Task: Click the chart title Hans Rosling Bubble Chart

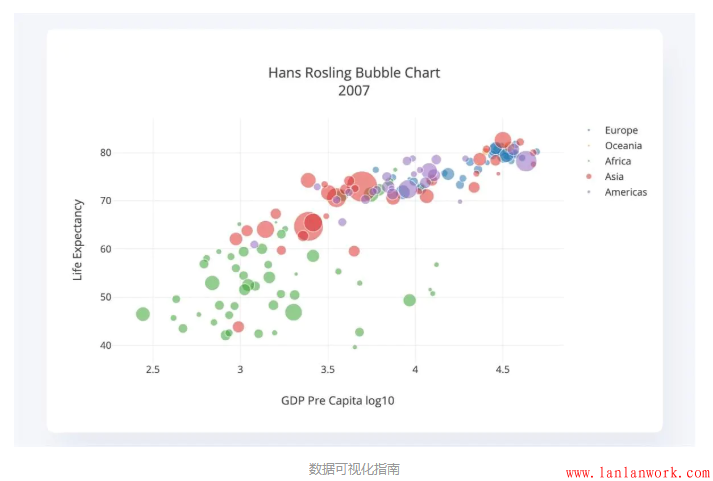Action: 354,73
